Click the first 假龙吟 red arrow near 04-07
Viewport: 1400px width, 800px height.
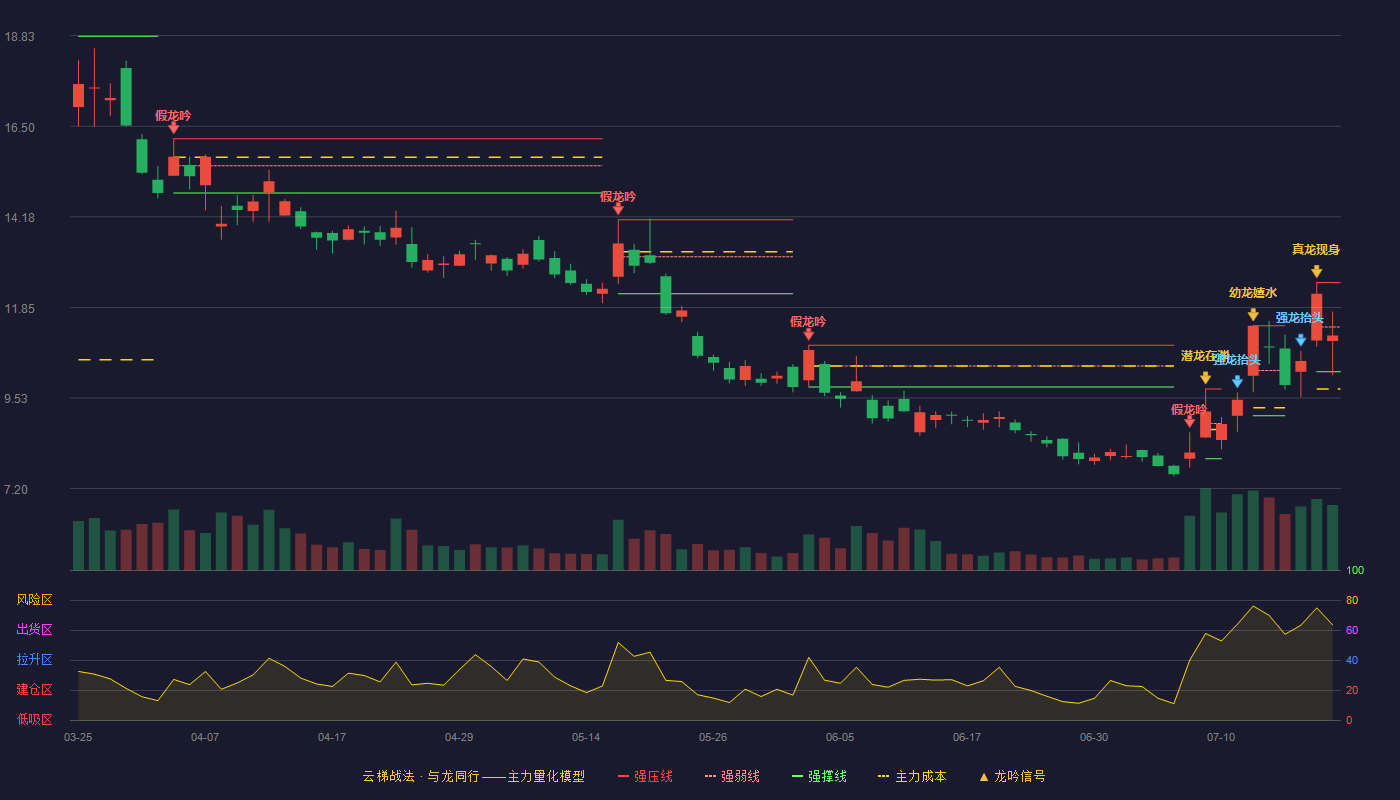coord(173,127)
